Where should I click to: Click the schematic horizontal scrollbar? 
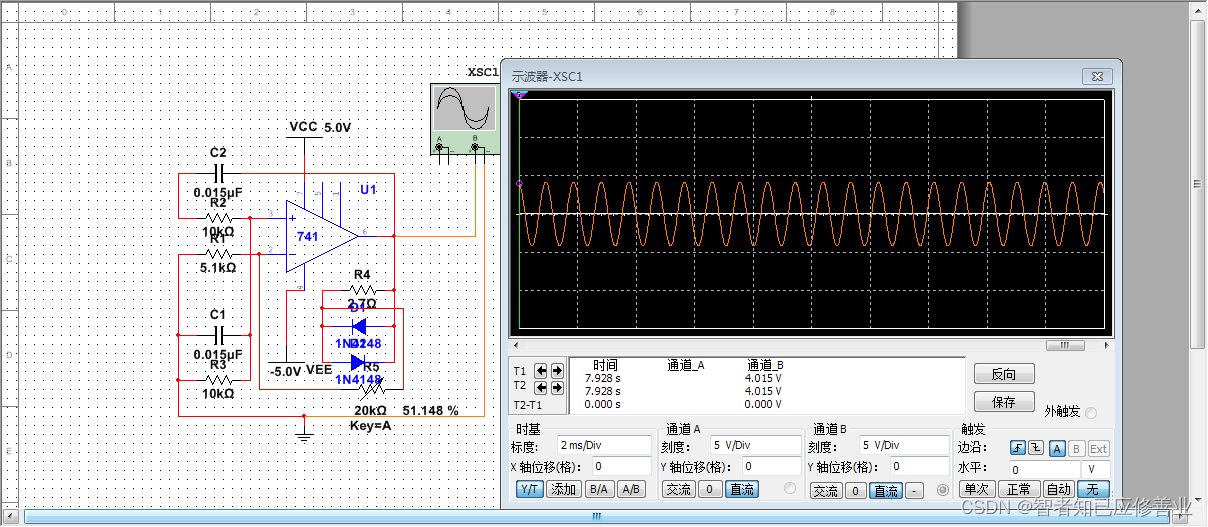(x=597, y=516)
